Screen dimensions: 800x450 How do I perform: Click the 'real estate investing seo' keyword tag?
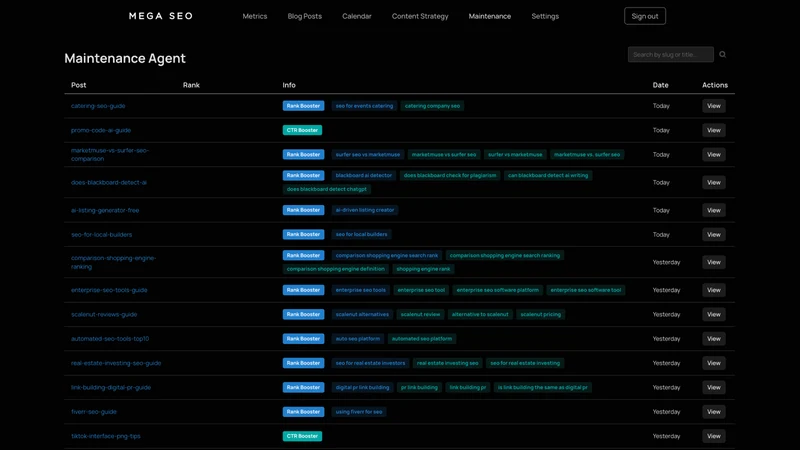point(447,363)
